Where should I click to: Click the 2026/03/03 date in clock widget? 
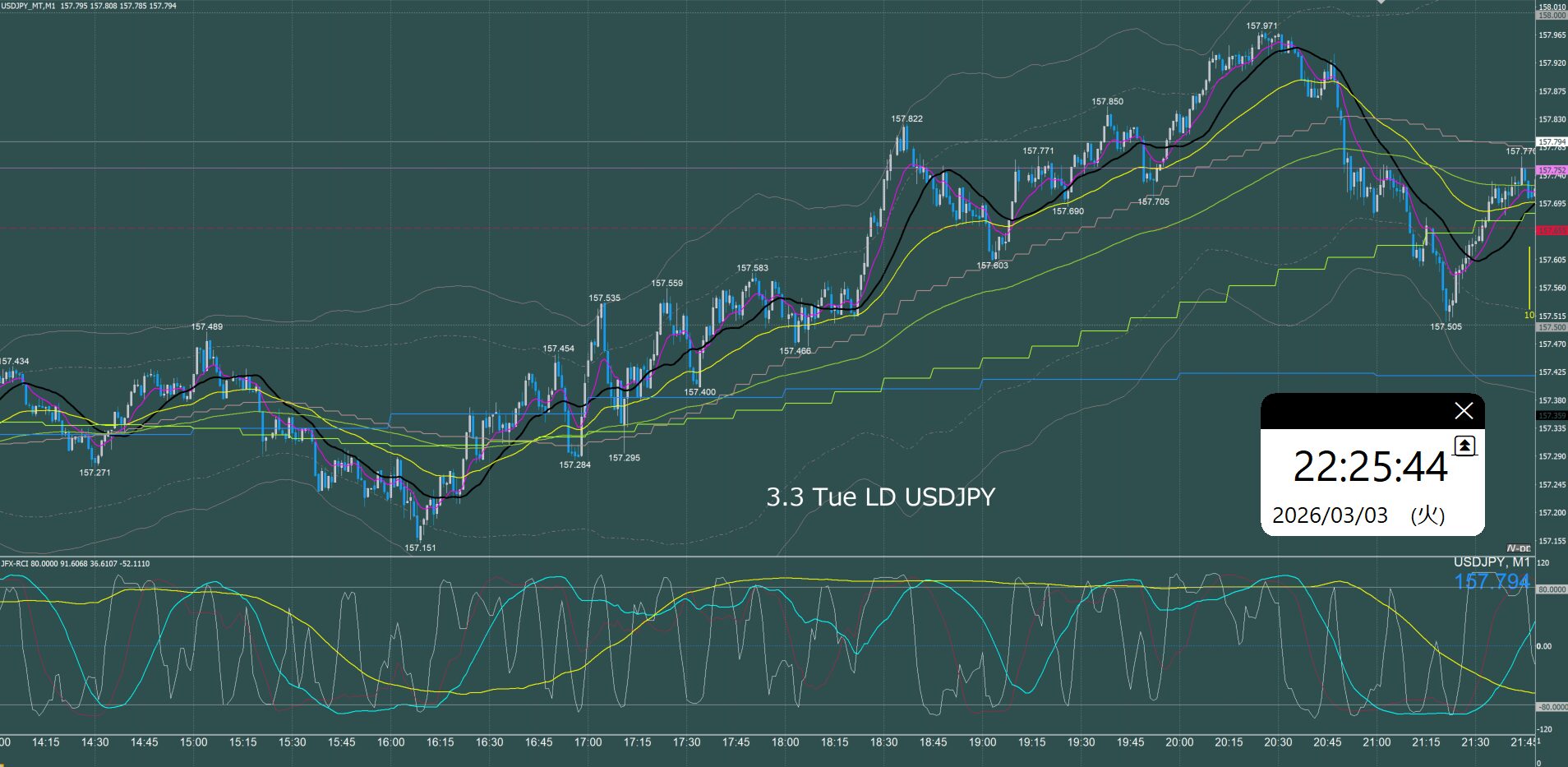(1329, 515)
